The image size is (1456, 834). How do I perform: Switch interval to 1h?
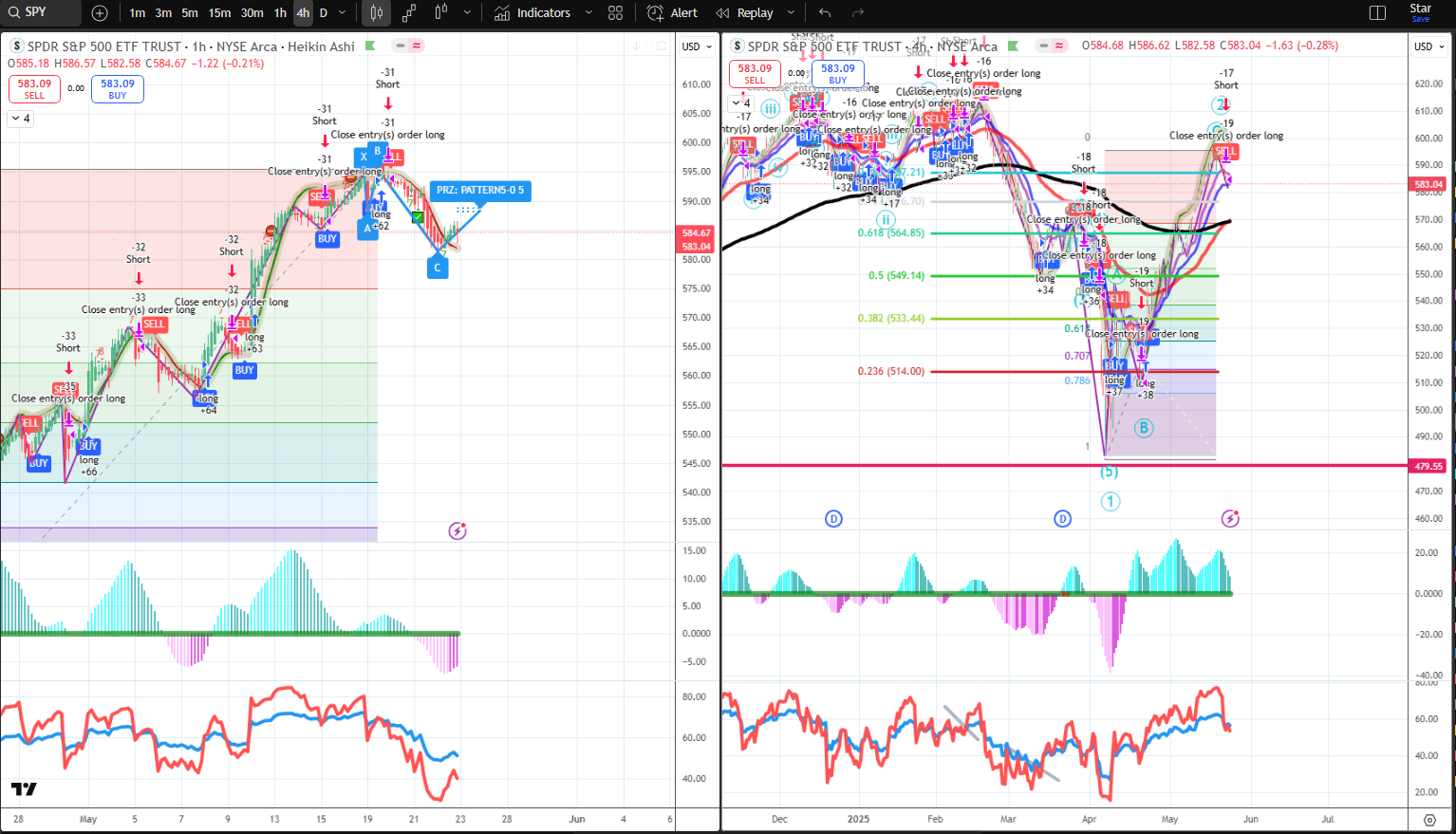pos(280,13)
